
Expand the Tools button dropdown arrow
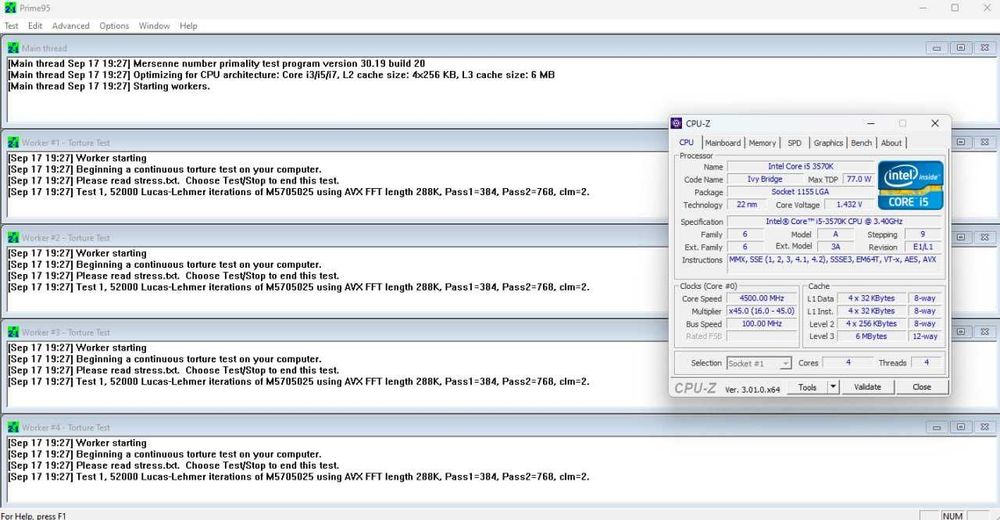tap(833, 387)
